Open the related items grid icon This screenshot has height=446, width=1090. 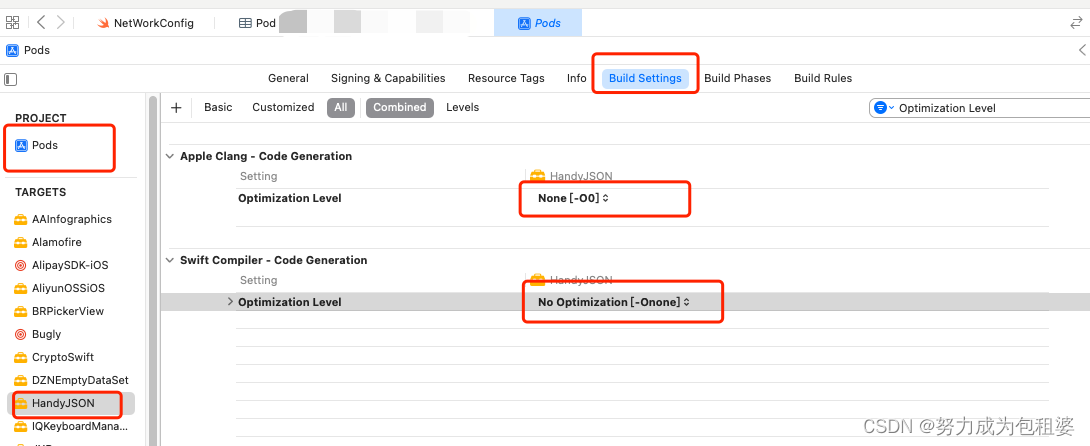point(13,22)
